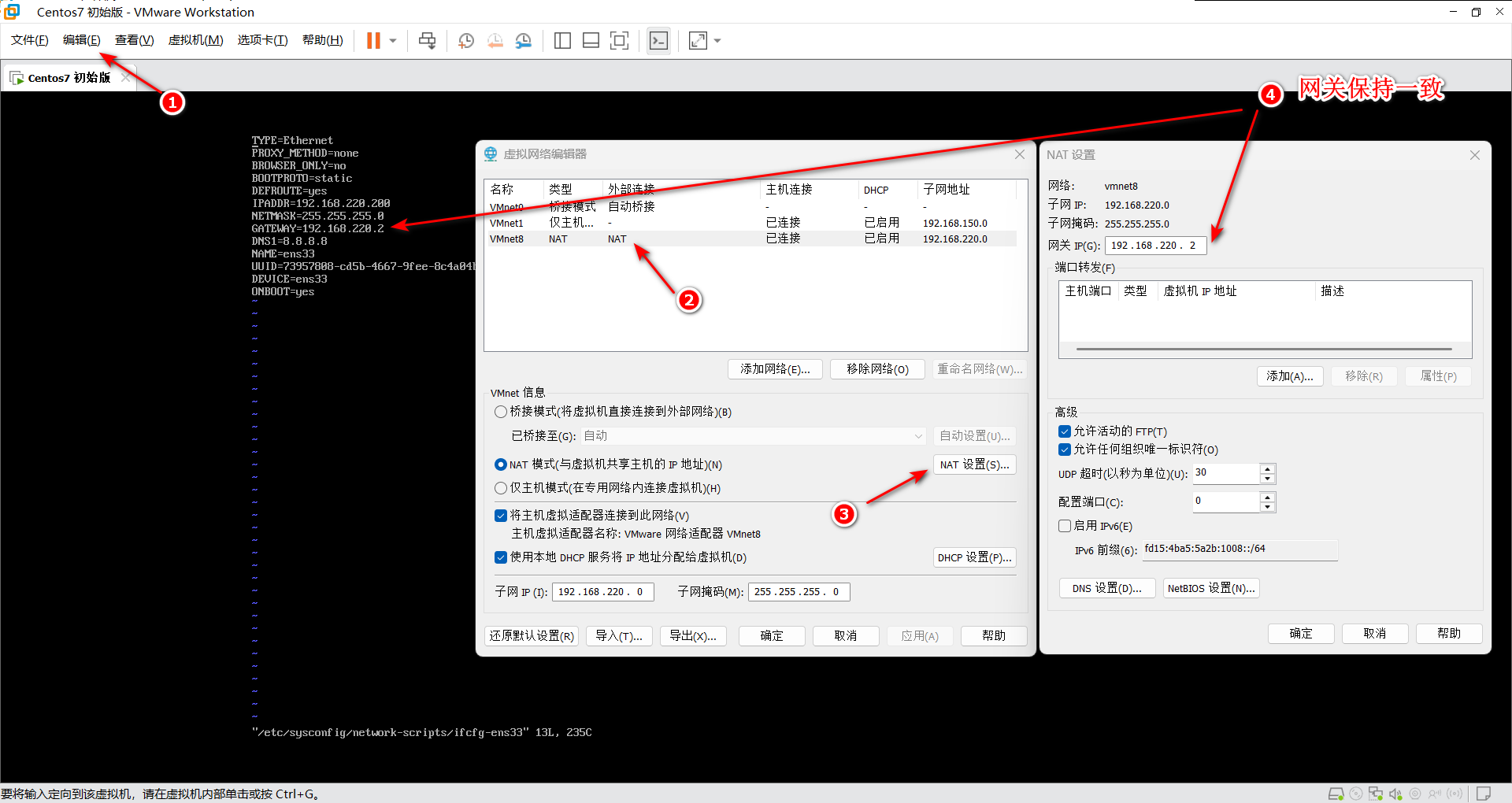Click the 网关 IP gateway input field
The width and height of the screenshot is (1512, 803).
click(x=1155, y=246)
